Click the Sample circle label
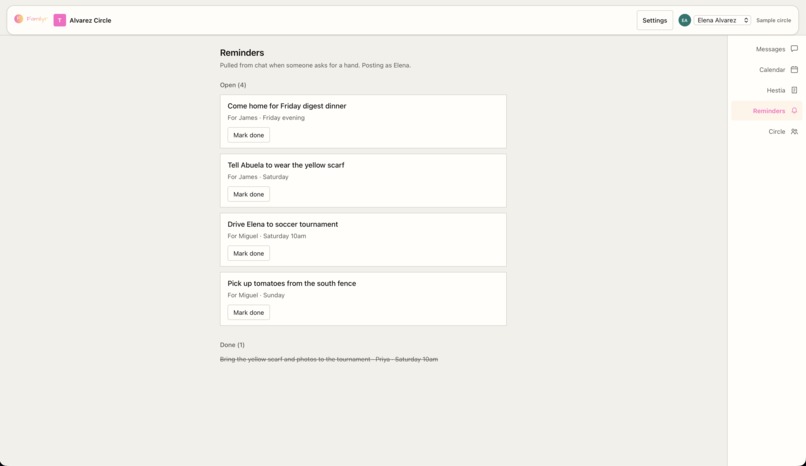 [x=773, y=20]
